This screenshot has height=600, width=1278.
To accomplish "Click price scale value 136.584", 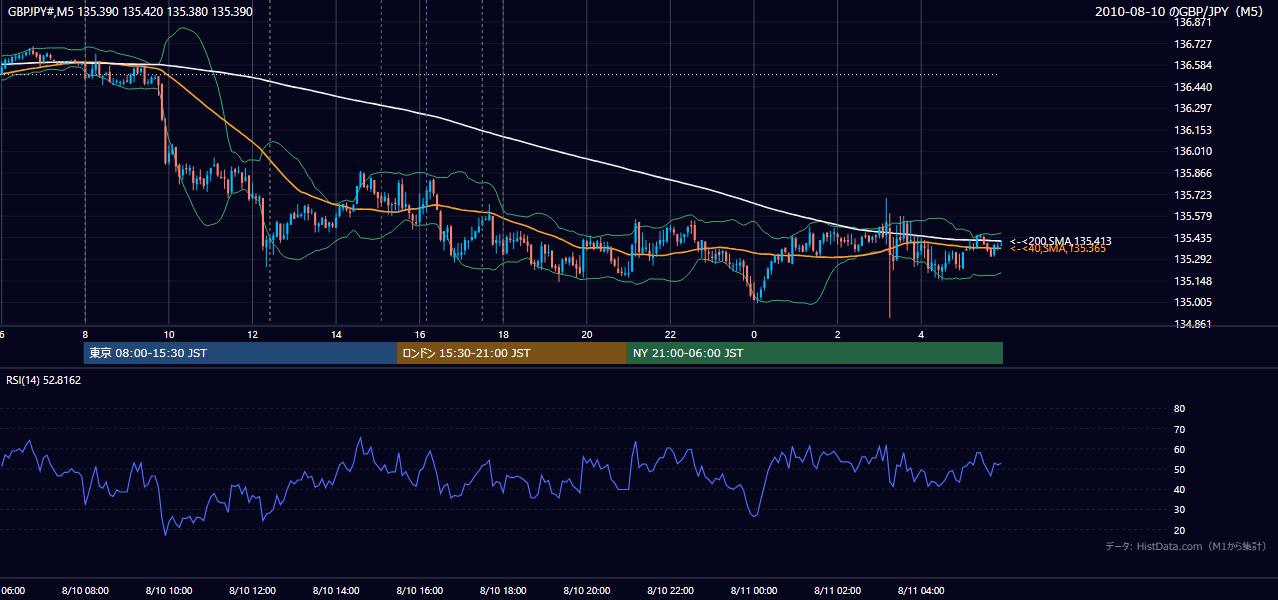I will point(1193,65).
